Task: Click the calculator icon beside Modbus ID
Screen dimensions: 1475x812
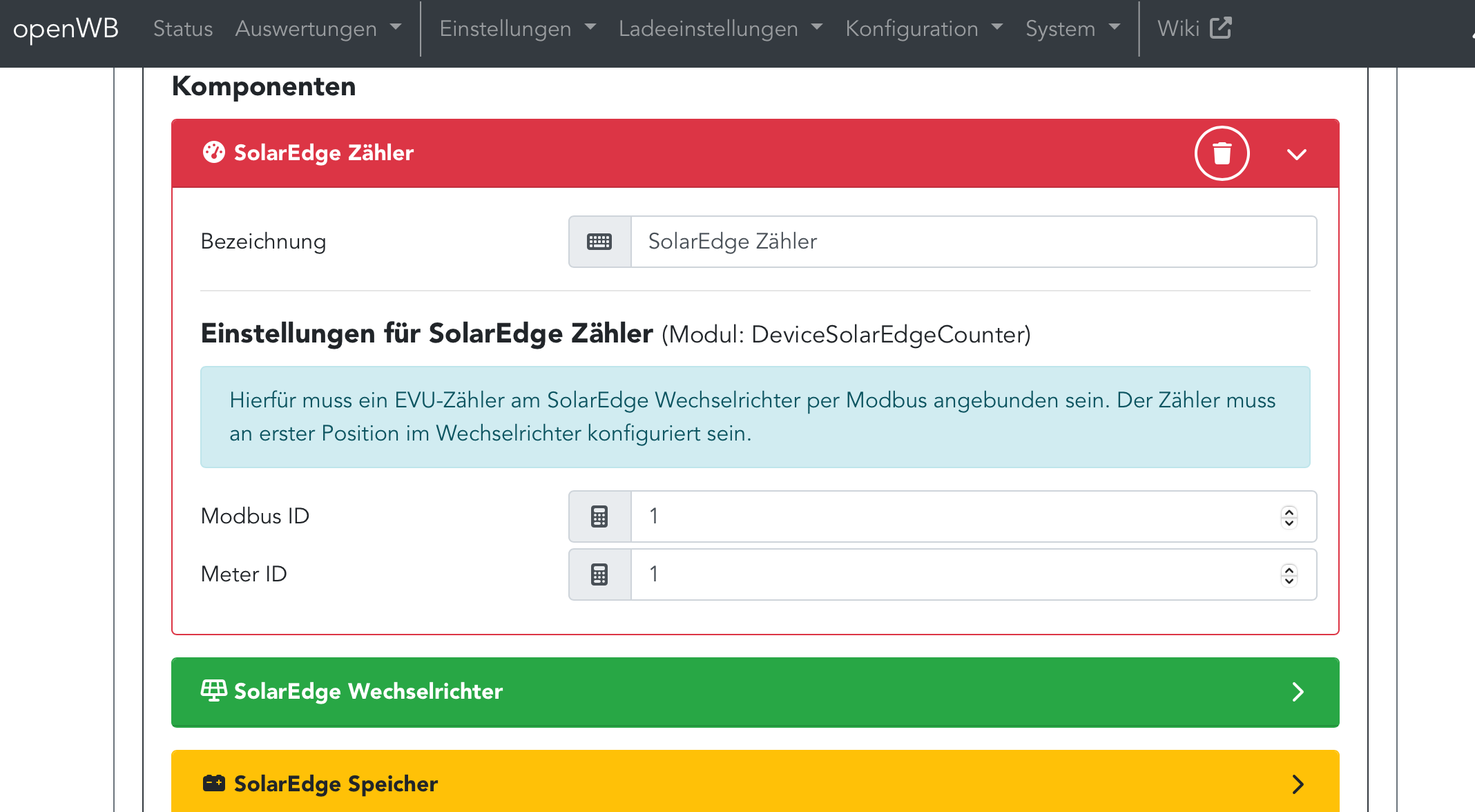Action: coord(599,516)
